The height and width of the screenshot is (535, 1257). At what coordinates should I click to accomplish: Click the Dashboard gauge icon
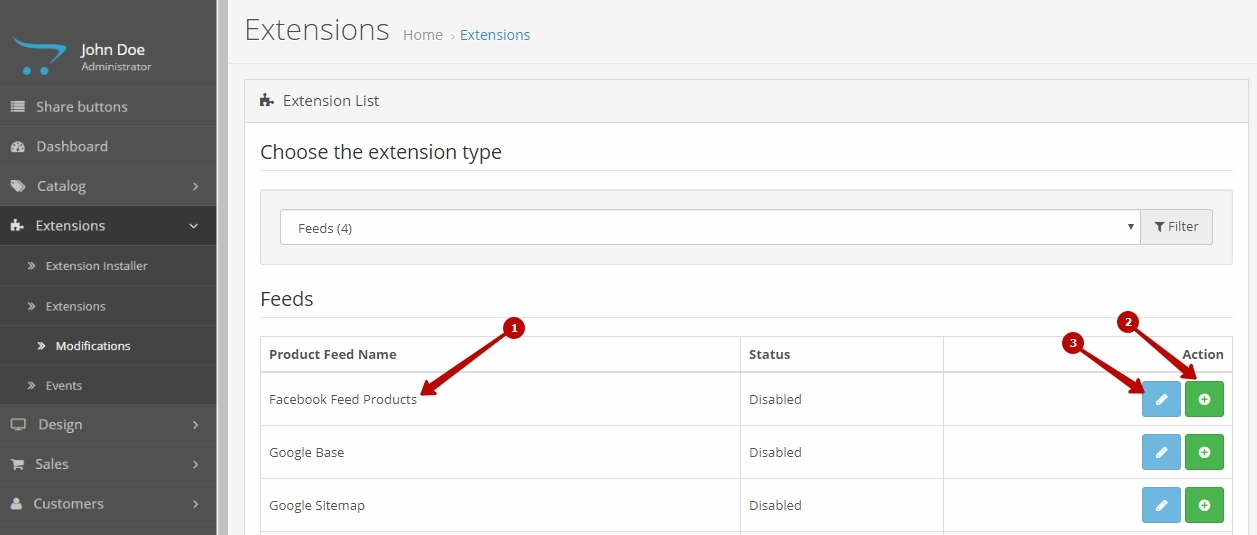[x=18, y=146]
